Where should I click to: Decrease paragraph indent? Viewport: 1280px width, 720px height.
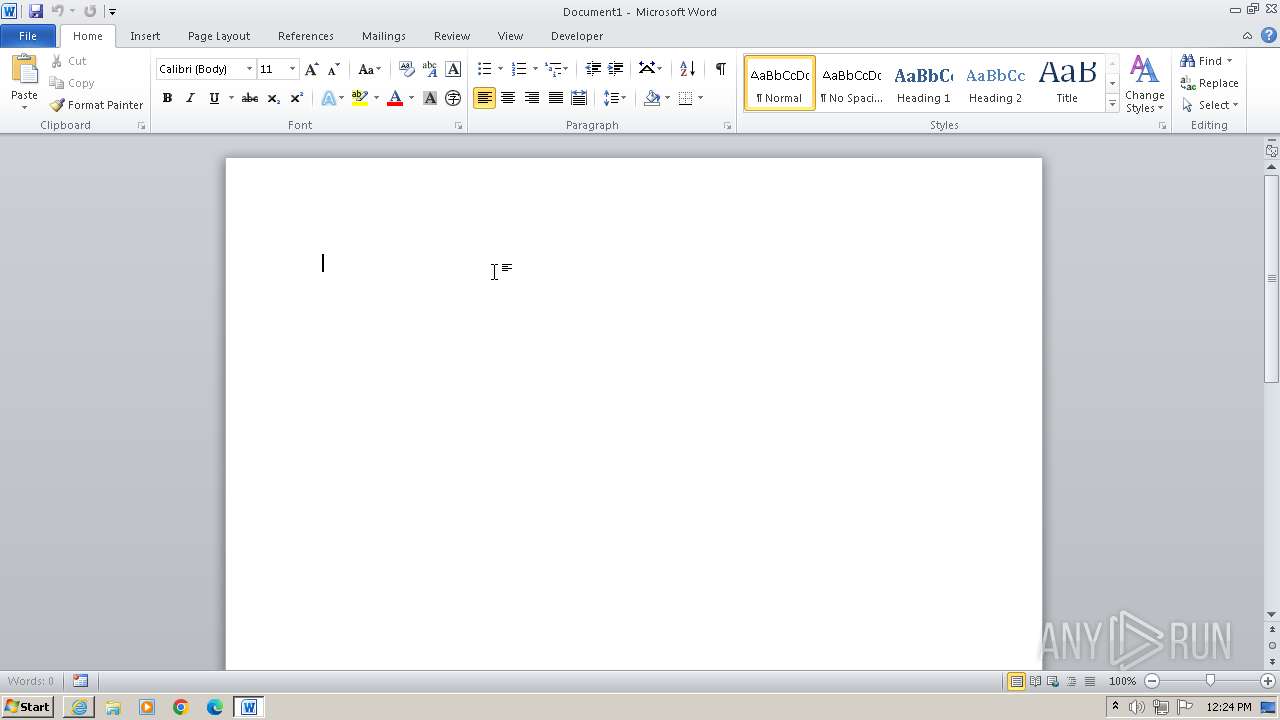593,69
